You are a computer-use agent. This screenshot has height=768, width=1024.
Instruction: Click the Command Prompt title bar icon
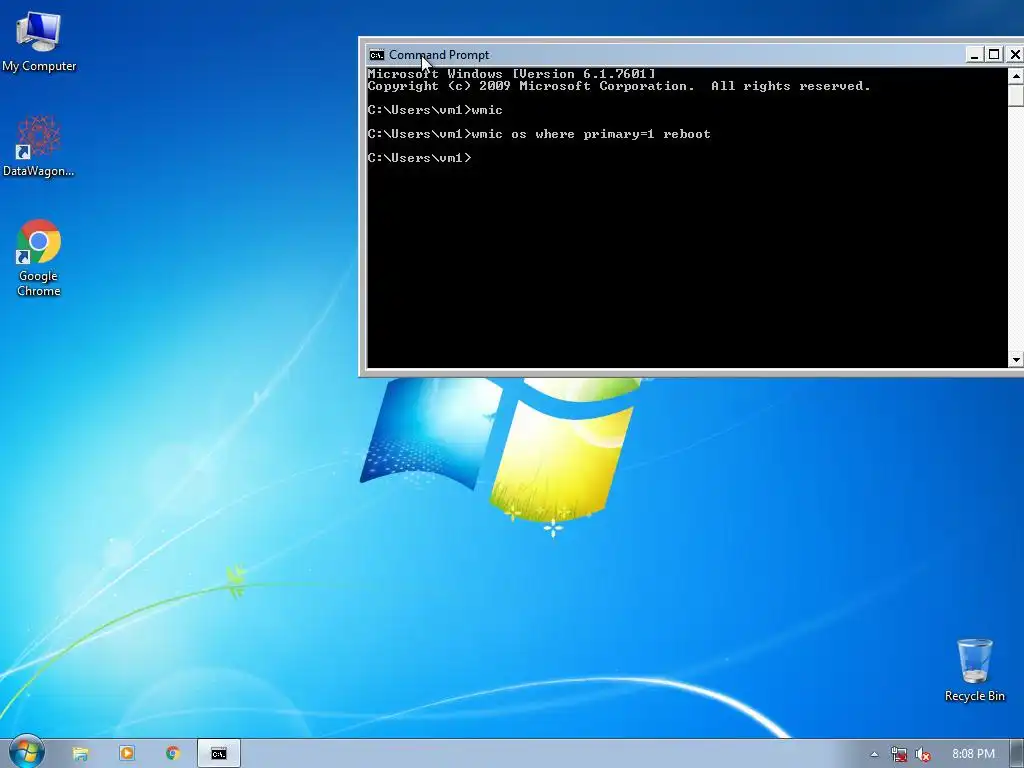point(377,55)
